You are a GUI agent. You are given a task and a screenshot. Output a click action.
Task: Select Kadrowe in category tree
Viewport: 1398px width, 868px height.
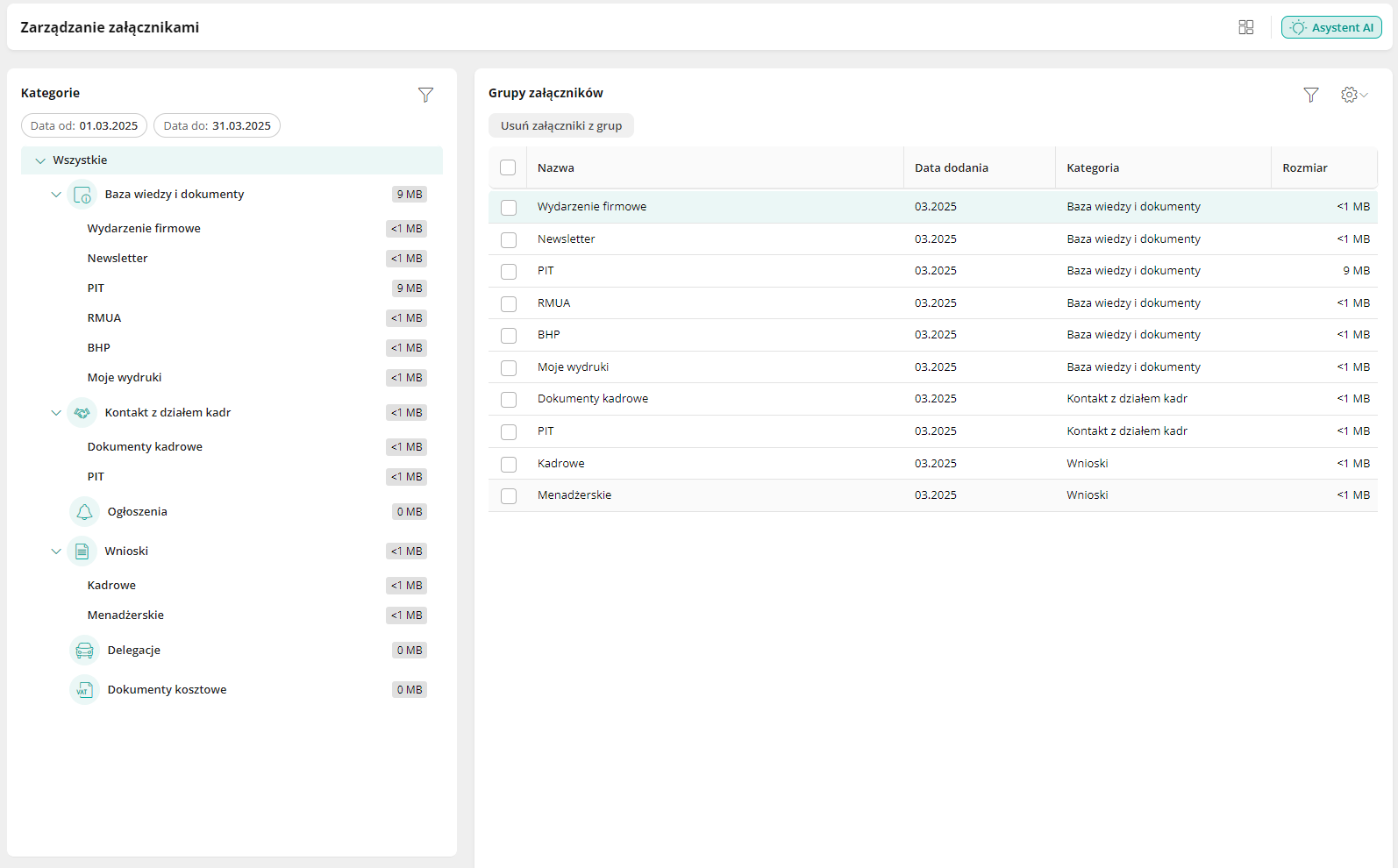(x=111, y=586)
